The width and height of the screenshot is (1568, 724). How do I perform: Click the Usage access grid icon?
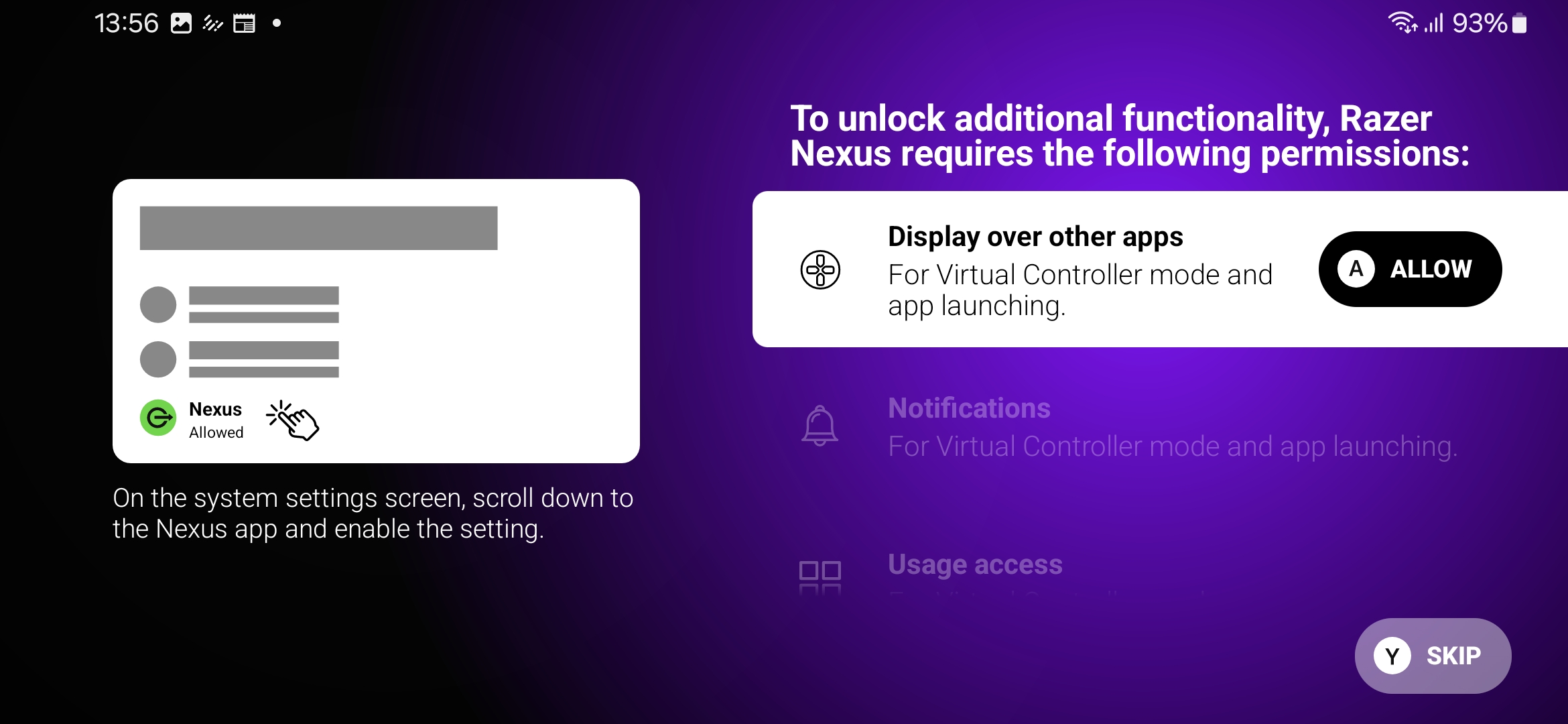tap(820, 577)
